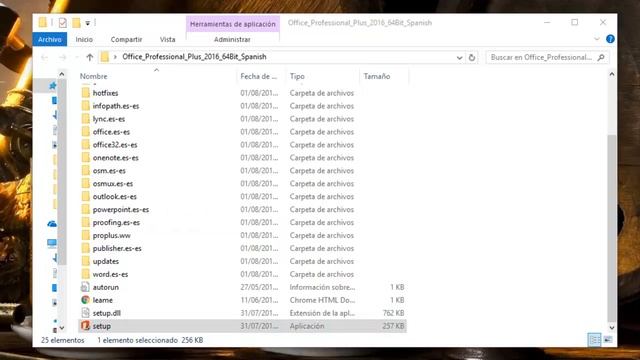Image resolution: width=640 pixels, height=360 pixels.
Task: Click the 11/06/201... date cell
Action: click(259, 300)
